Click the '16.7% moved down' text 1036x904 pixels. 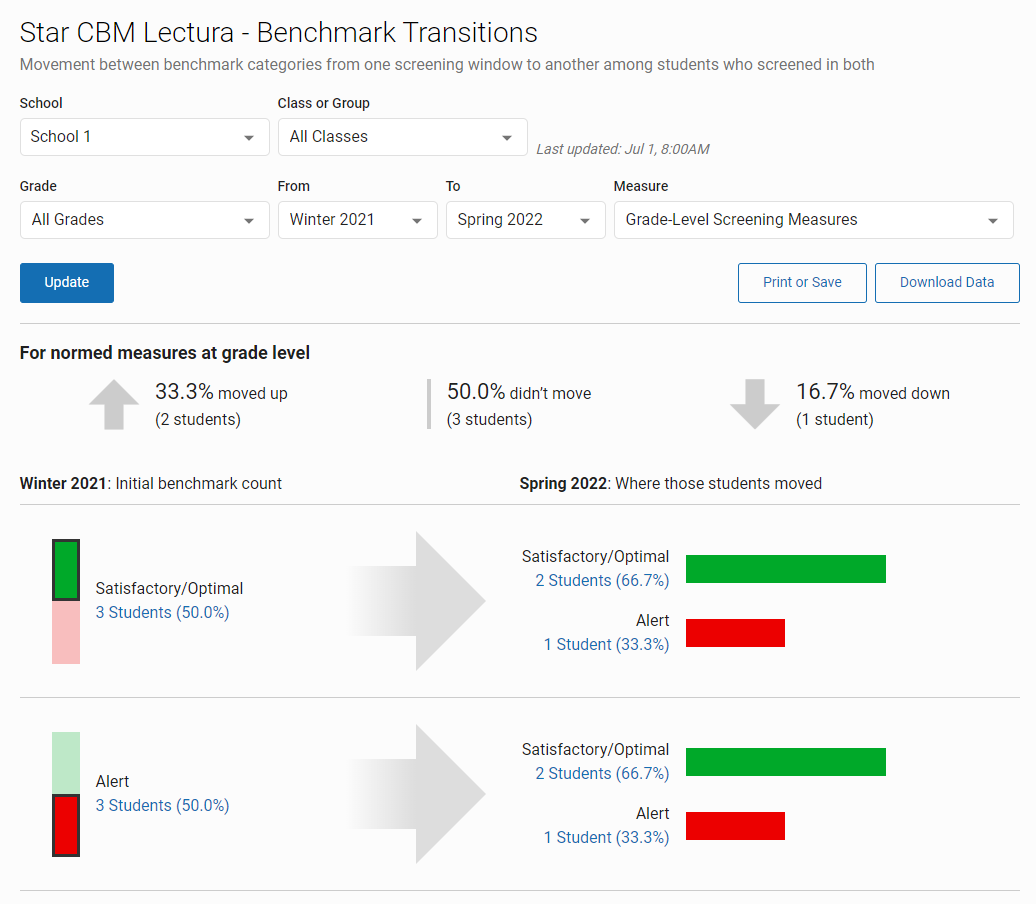(873, 392)
